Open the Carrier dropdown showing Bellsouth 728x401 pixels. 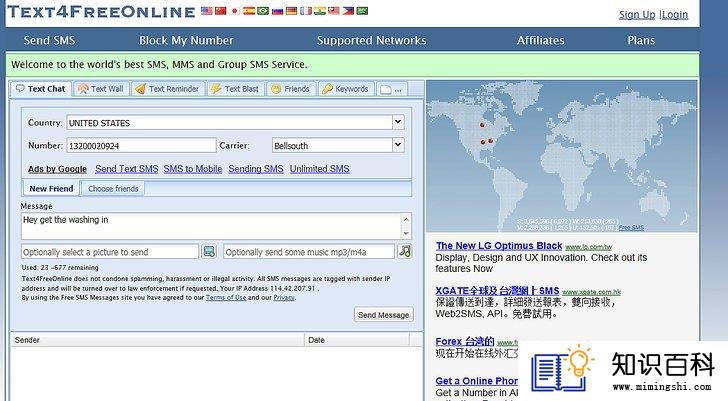(397, 145)
